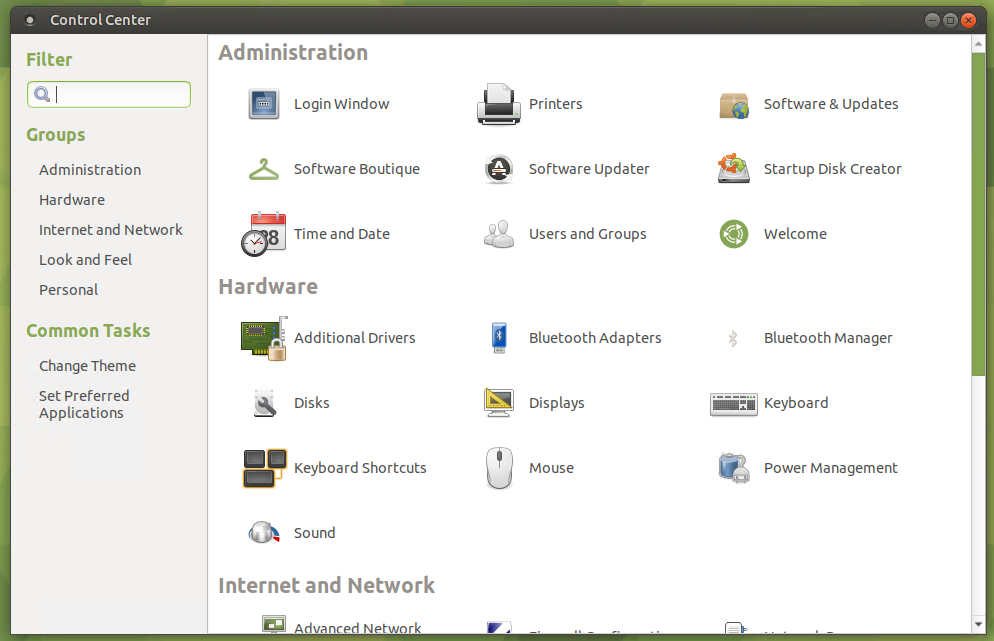Open the Displays monitor icon
The width and height of the screenshot is (994, 641).
[x=499, y=403]
